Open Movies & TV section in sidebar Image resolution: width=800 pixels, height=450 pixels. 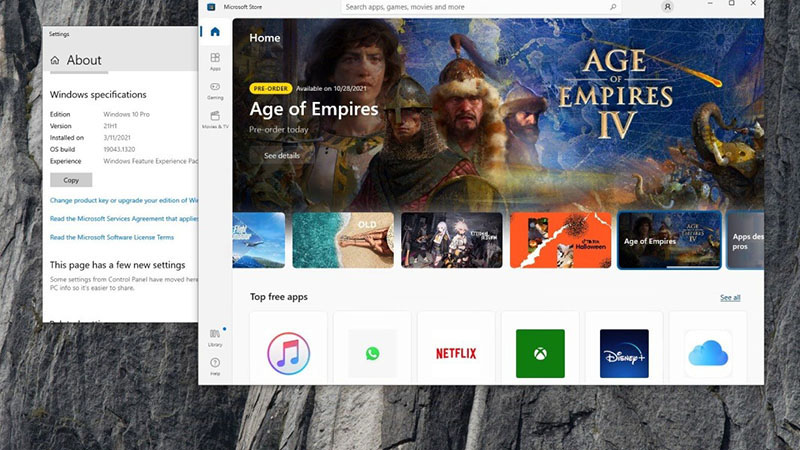(215, 119)
